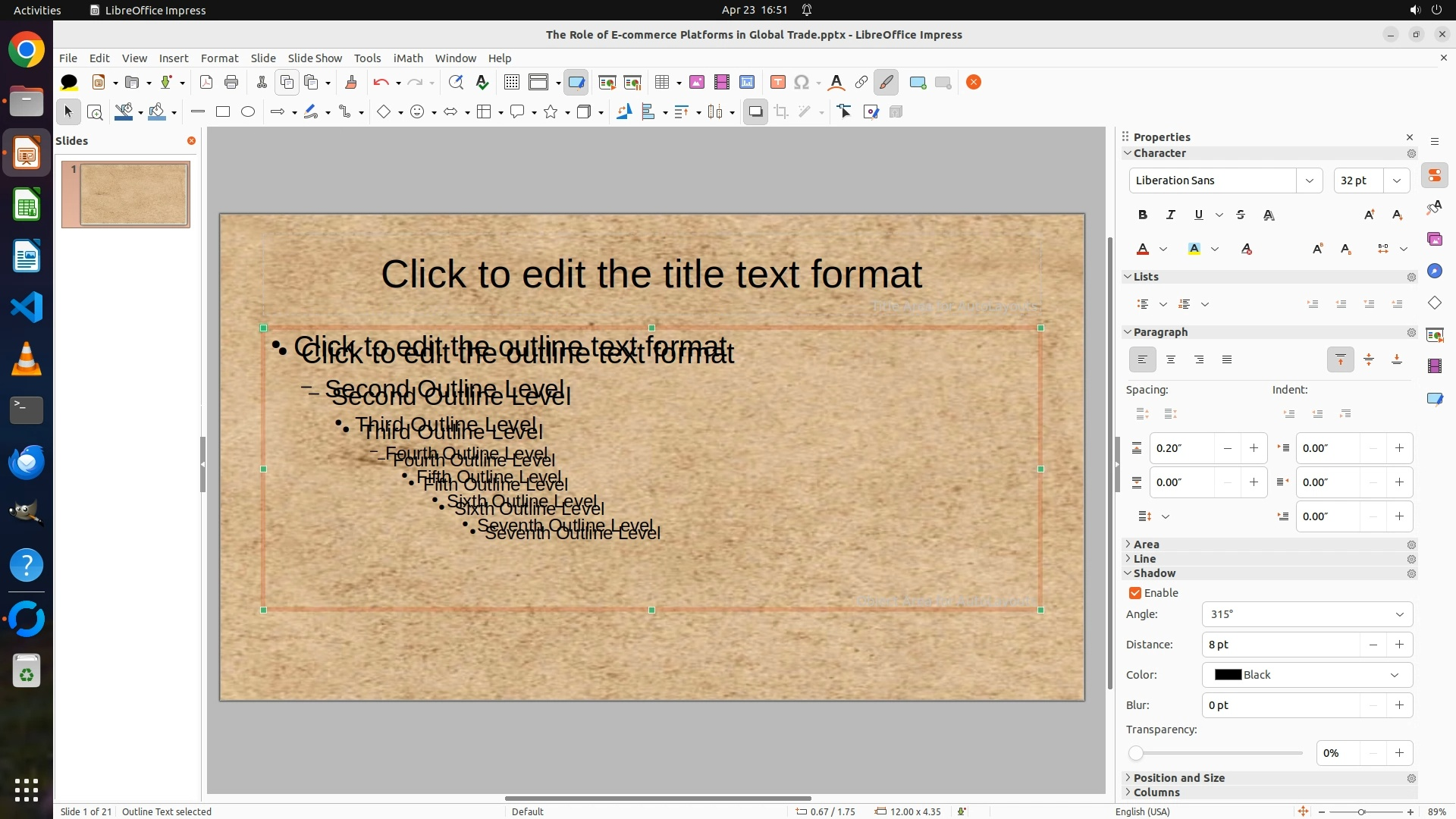Viewport: 1456px width, 819px height.
Task: Open the Format menu
Action: [219, 58]
